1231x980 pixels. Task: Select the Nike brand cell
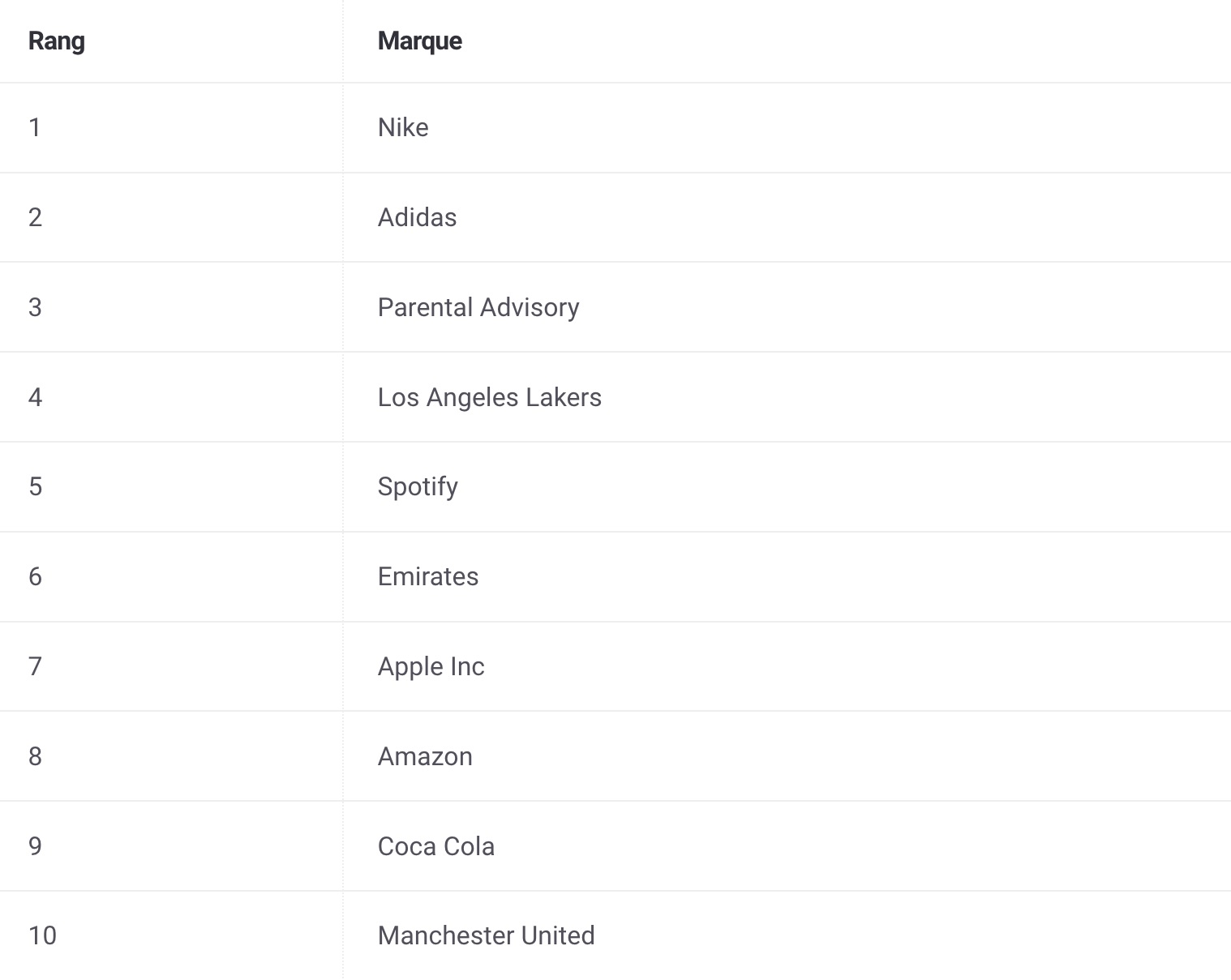403,127
